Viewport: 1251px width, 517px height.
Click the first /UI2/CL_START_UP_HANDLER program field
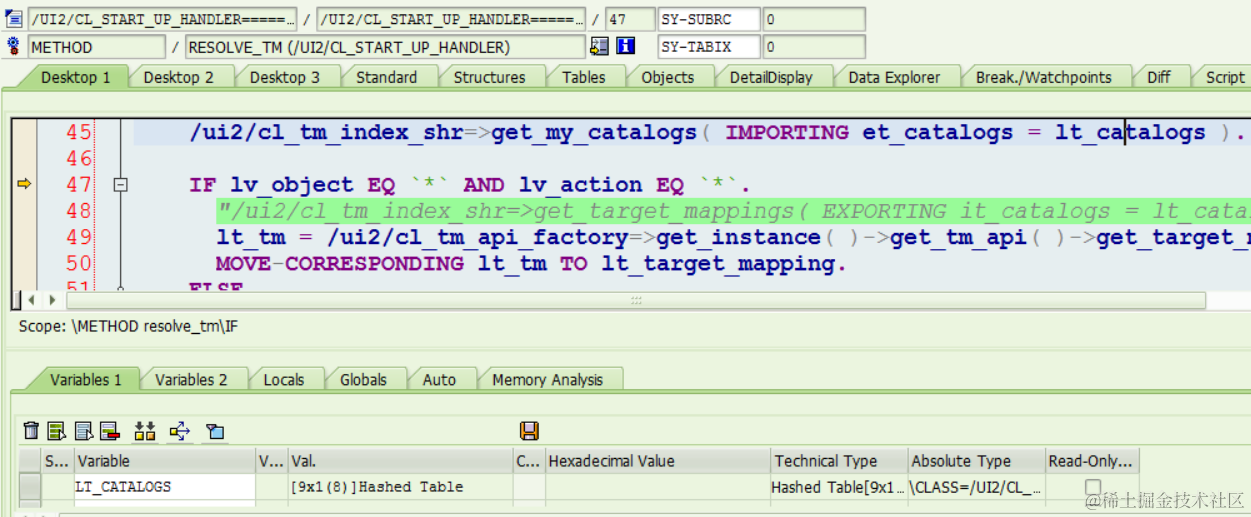[x=162, y=19]
